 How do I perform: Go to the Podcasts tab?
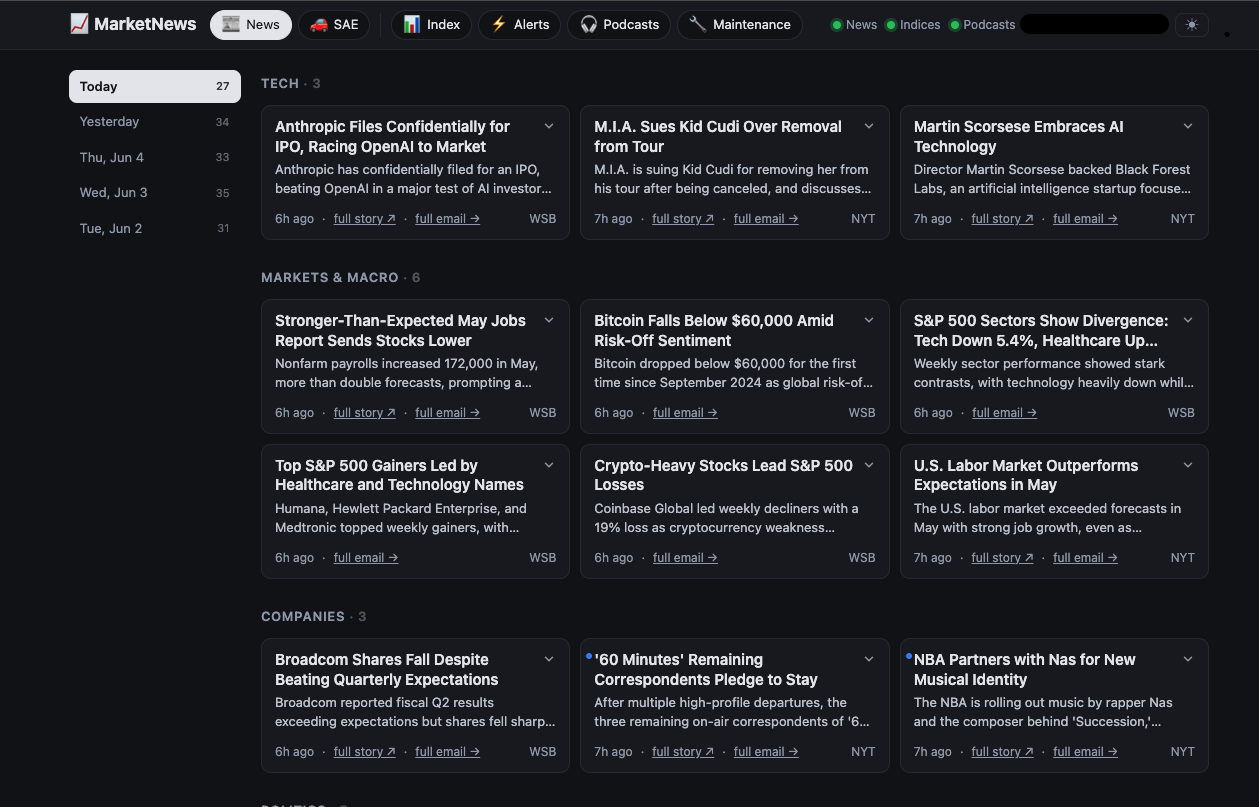(x=619, y=25)
